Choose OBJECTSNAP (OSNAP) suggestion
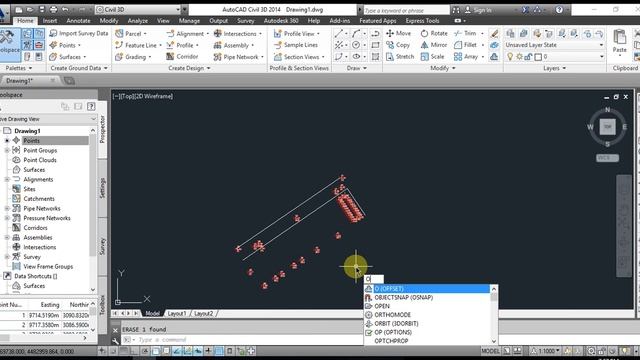The height and width of the screenshot is (360, 640). 427,298
